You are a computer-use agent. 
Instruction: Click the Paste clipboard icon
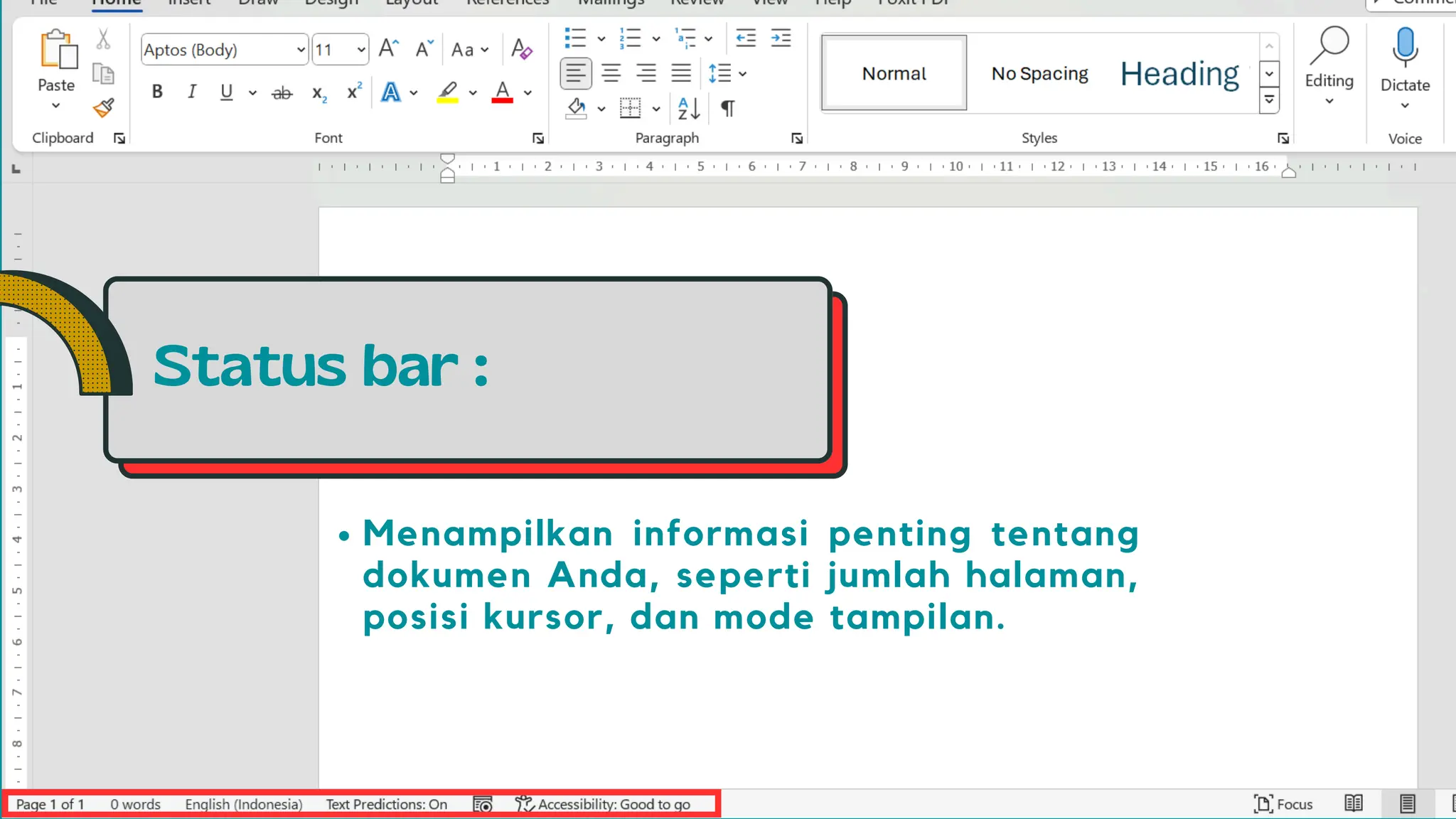tap(58, 50)
